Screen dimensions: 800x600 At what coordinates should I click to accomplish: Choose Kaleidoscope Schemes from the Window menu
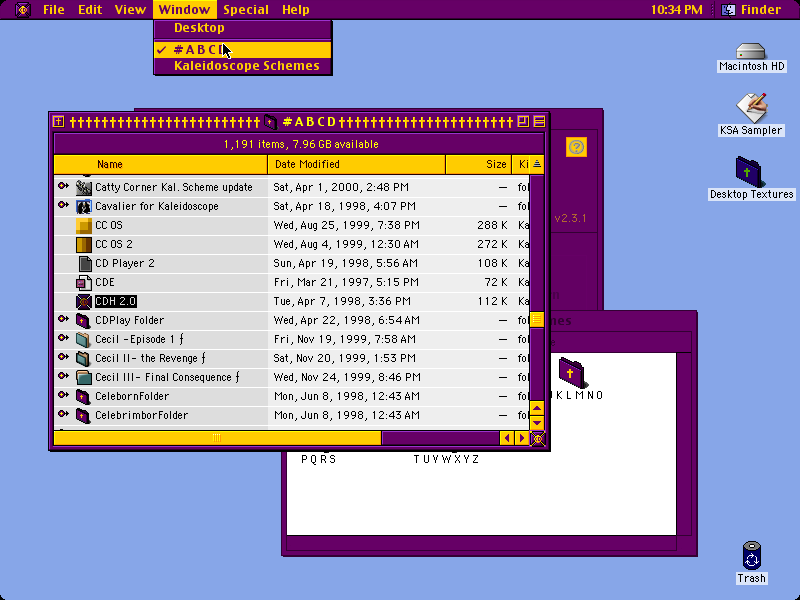point(243,66)
